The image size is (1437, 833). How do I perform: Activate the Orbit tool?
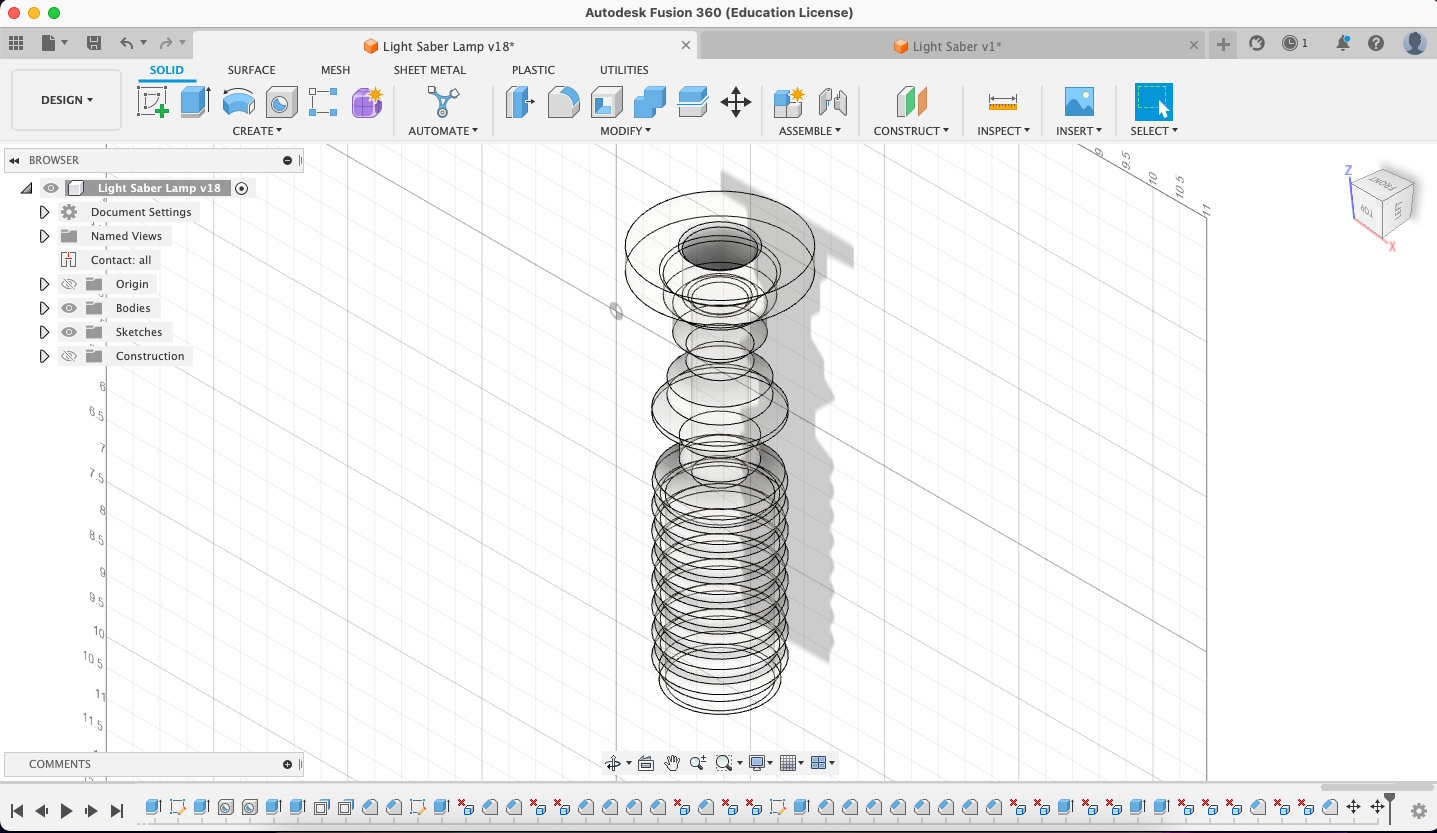614,762
